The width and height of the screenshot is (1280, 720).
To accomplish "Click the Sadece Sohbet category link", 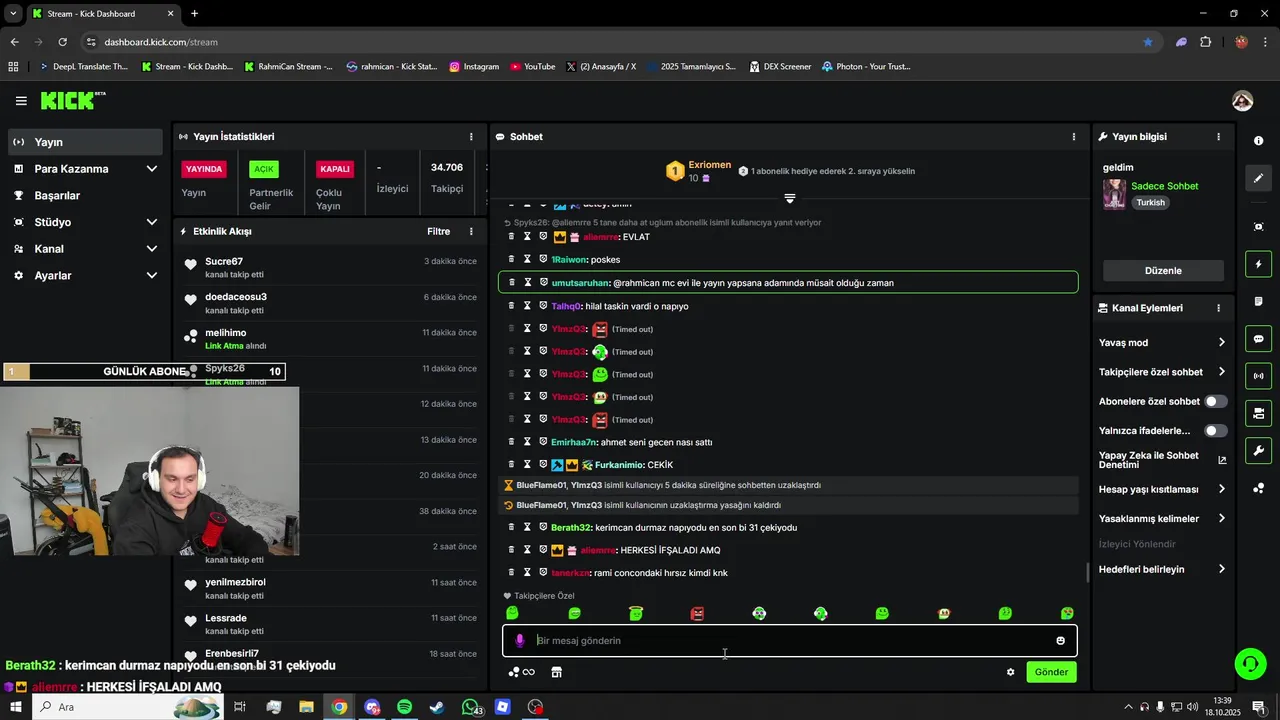I will point(1164,186).
